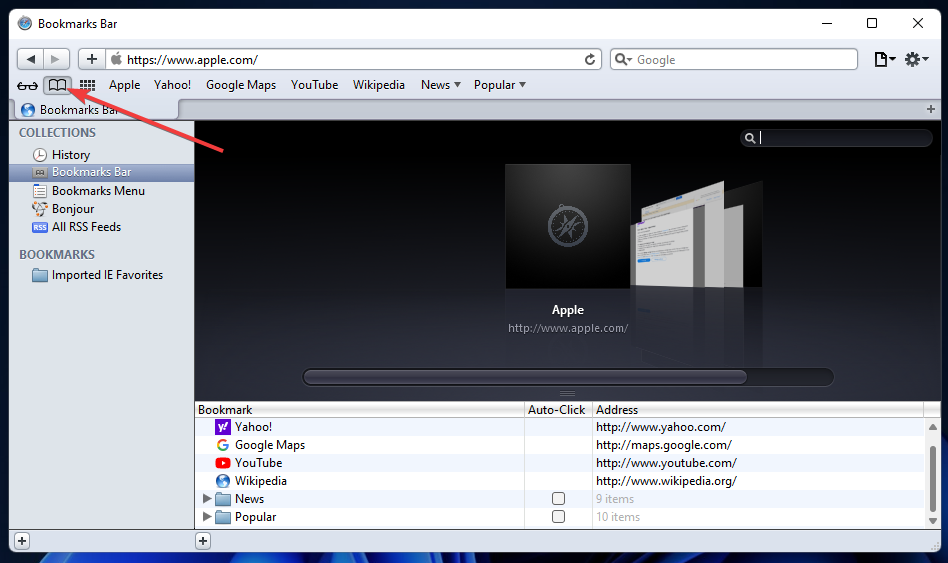948x563 pixels.
Task: Add bookmark with the plus button beside address bar
Action: 92,59
